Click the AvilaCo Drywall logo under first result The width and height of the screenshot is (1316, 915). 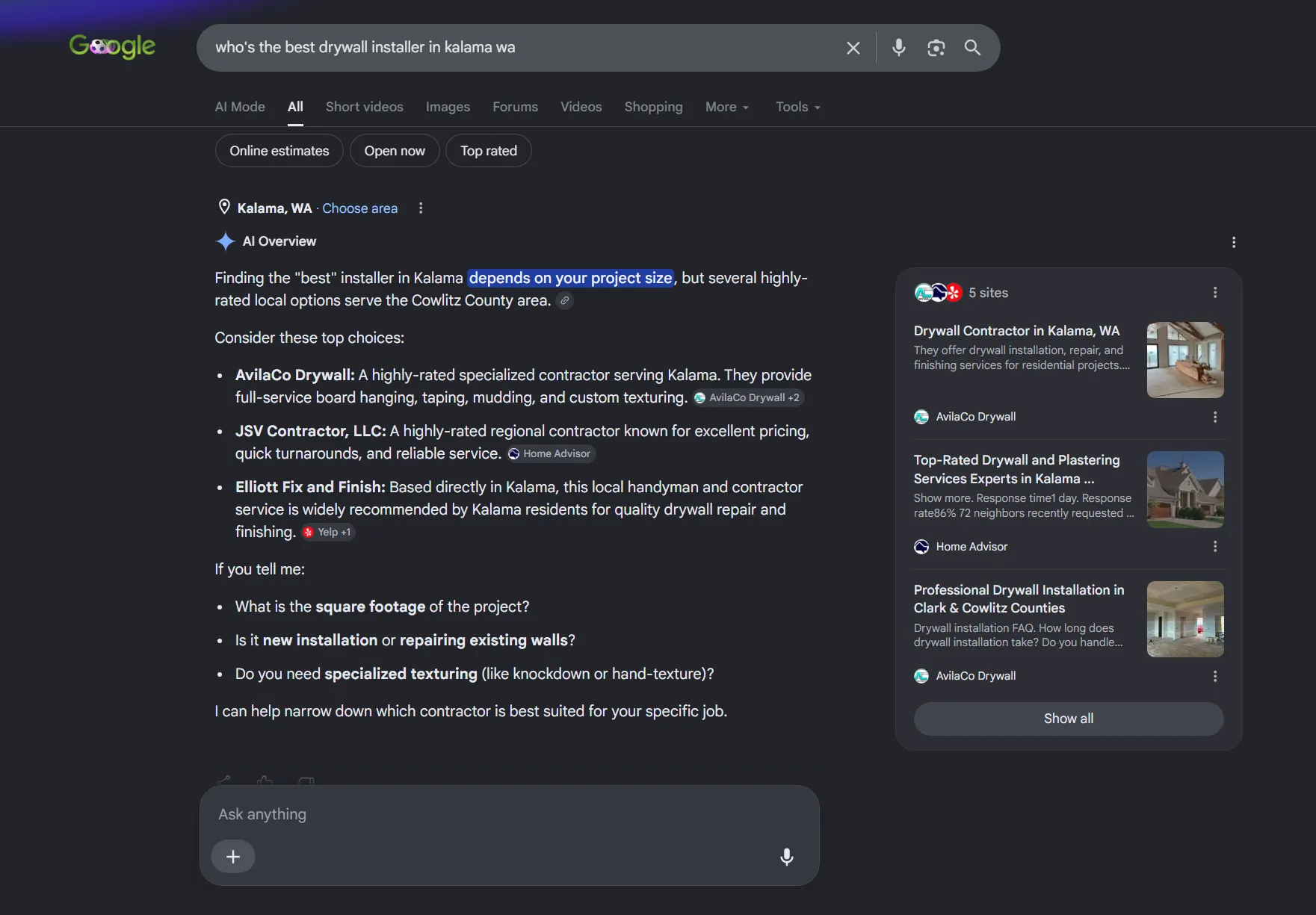(x=921, y=417)
